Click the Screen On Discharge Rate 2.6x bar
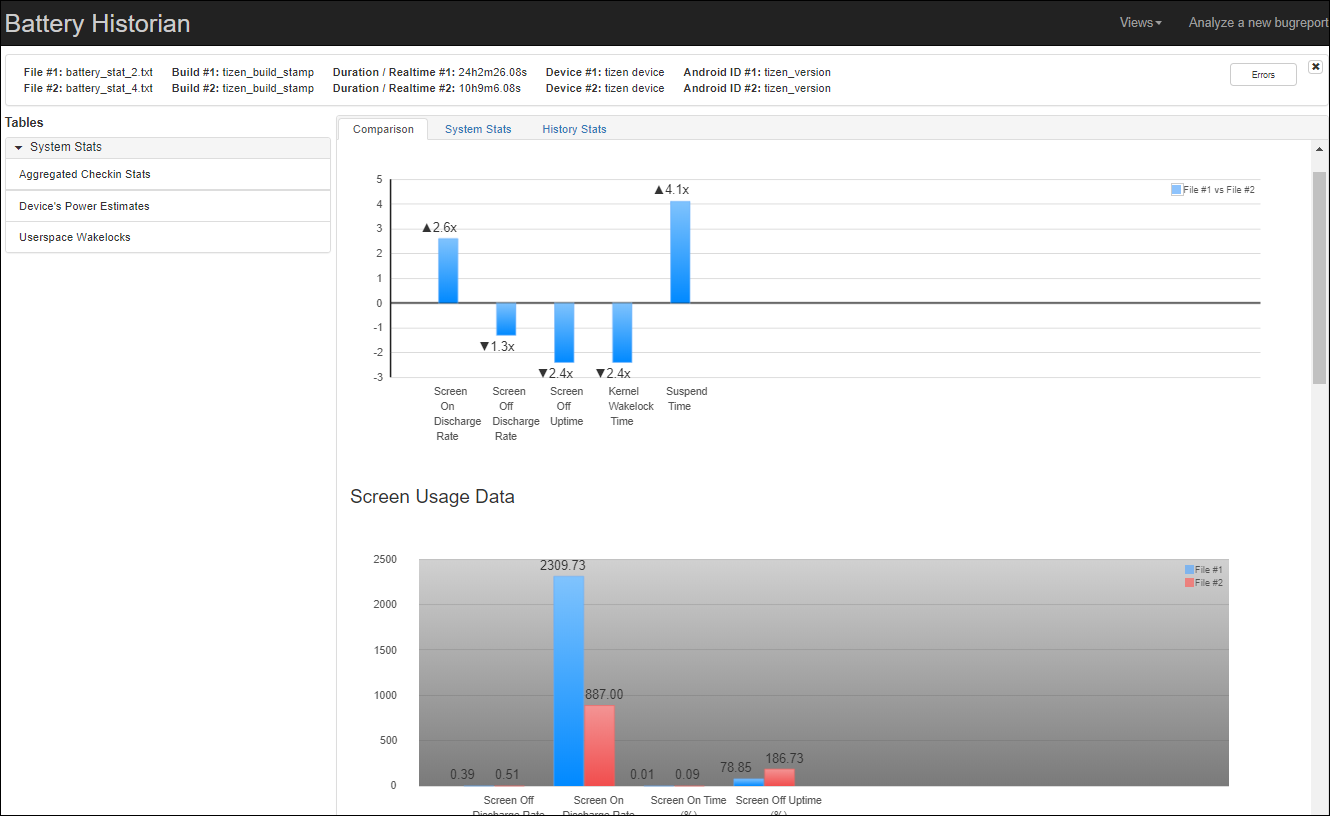The height and width of the screenshot is (816, 1330). [x=448, y=270]
